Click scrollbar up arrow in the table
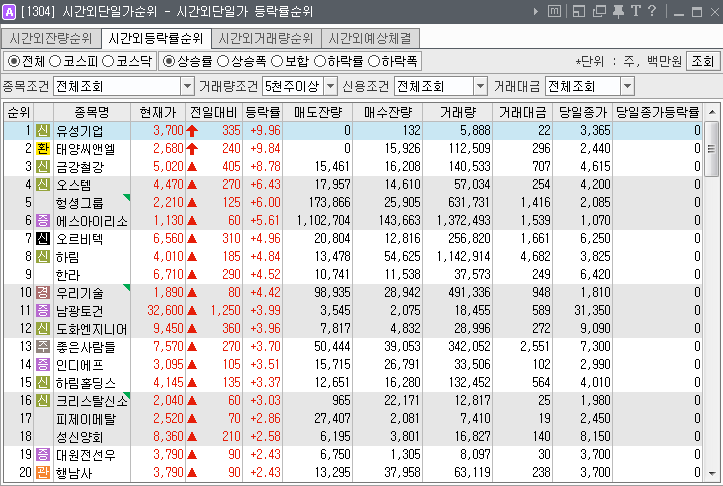 [x=712, y=112]
